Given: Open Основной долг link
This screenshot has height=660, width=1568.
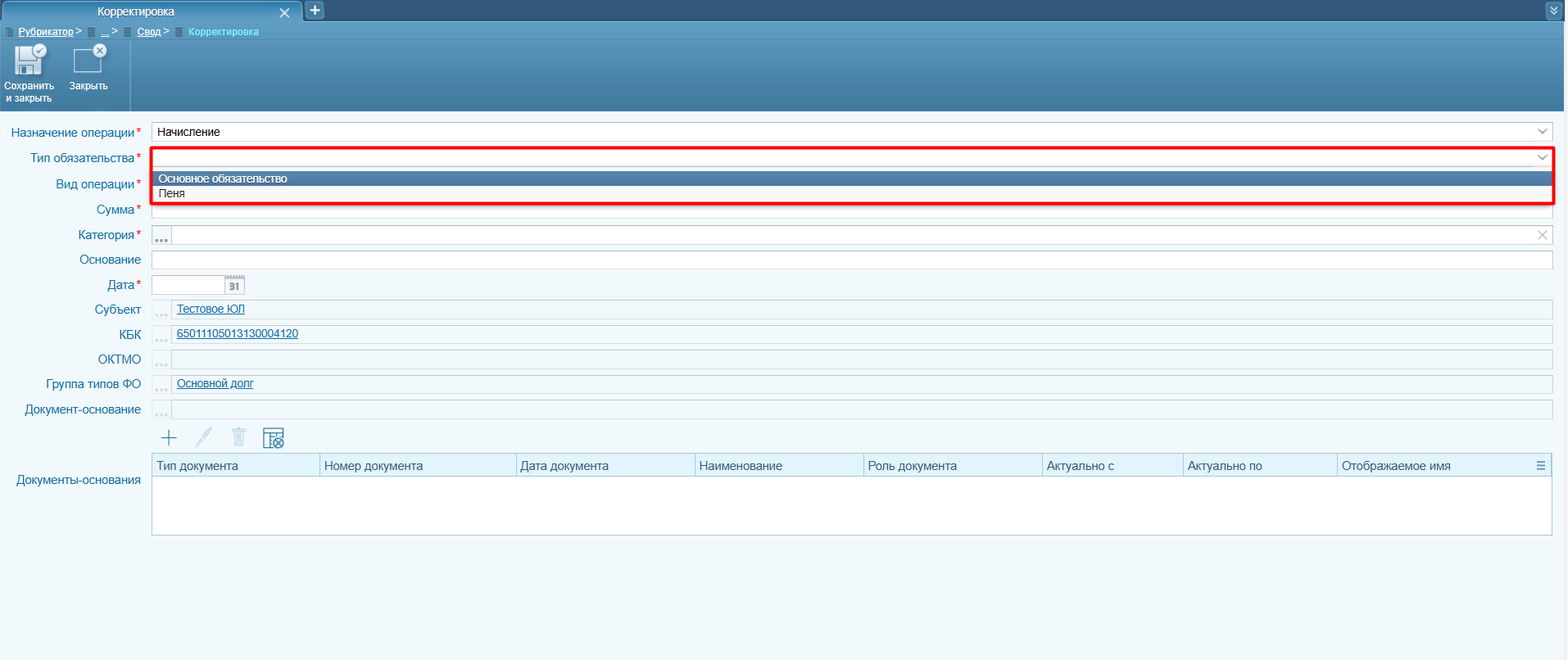Looking at the screenshot, I should click(x=215, y=383).
